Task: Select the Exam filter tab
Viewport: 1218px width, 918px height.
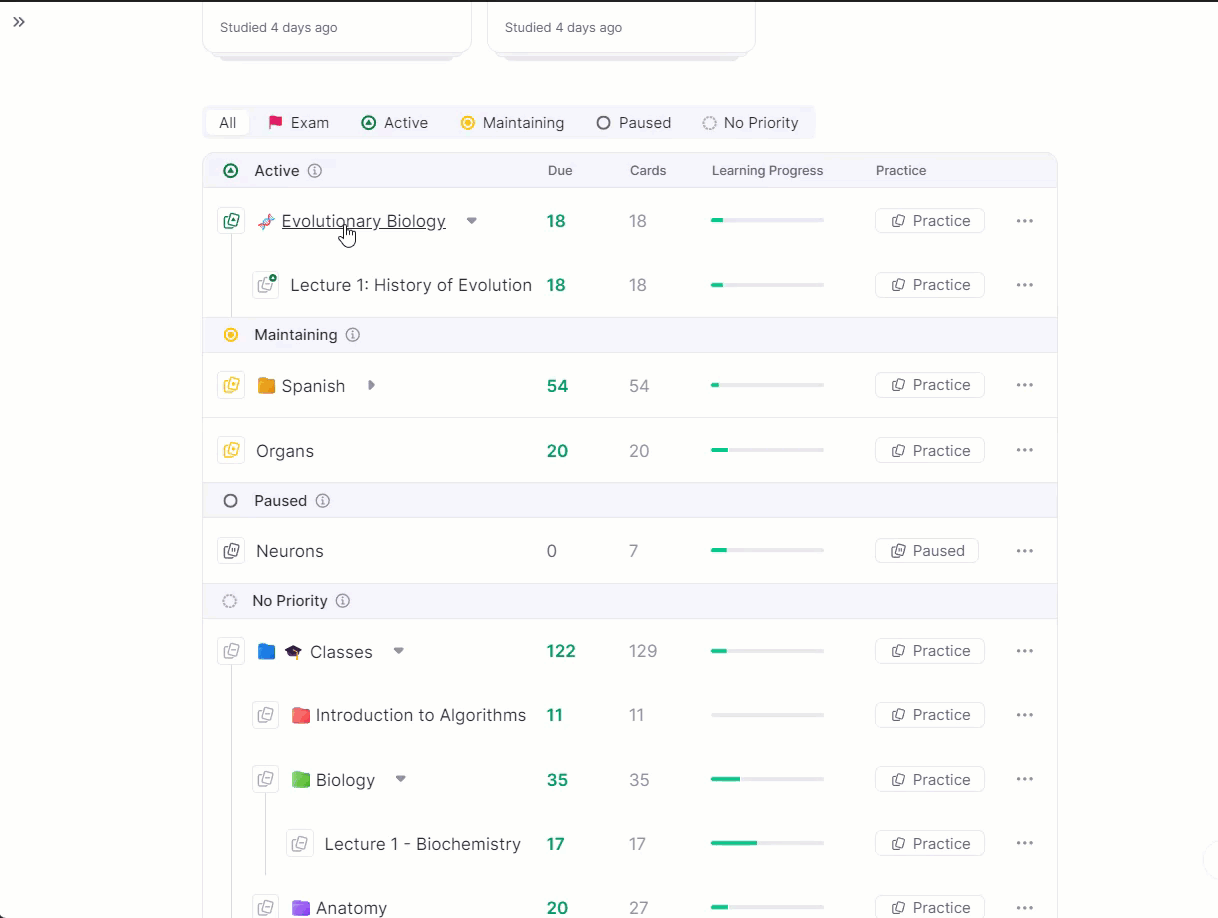Action: coord(298,123)
